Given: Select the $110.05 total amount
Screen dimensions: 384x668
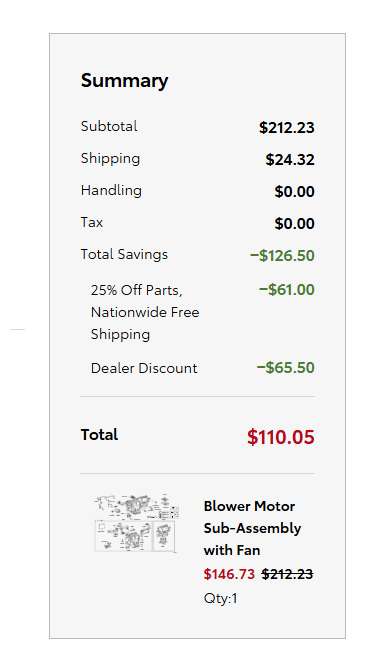Looking at the screenshot, I should [281, 437].
